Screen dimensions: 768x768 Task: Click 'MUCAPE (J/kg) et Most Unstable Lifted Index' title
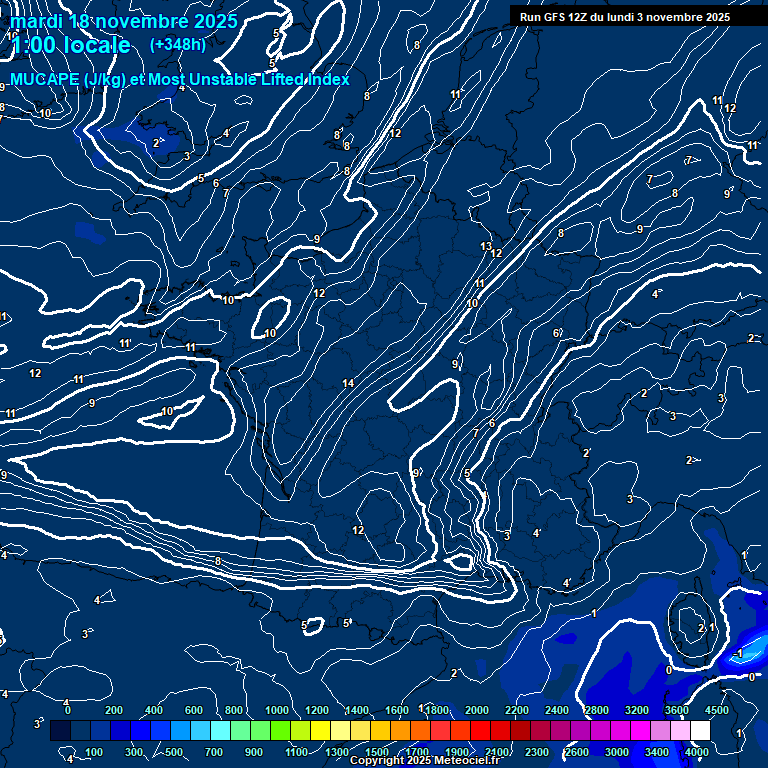point(180,79)
